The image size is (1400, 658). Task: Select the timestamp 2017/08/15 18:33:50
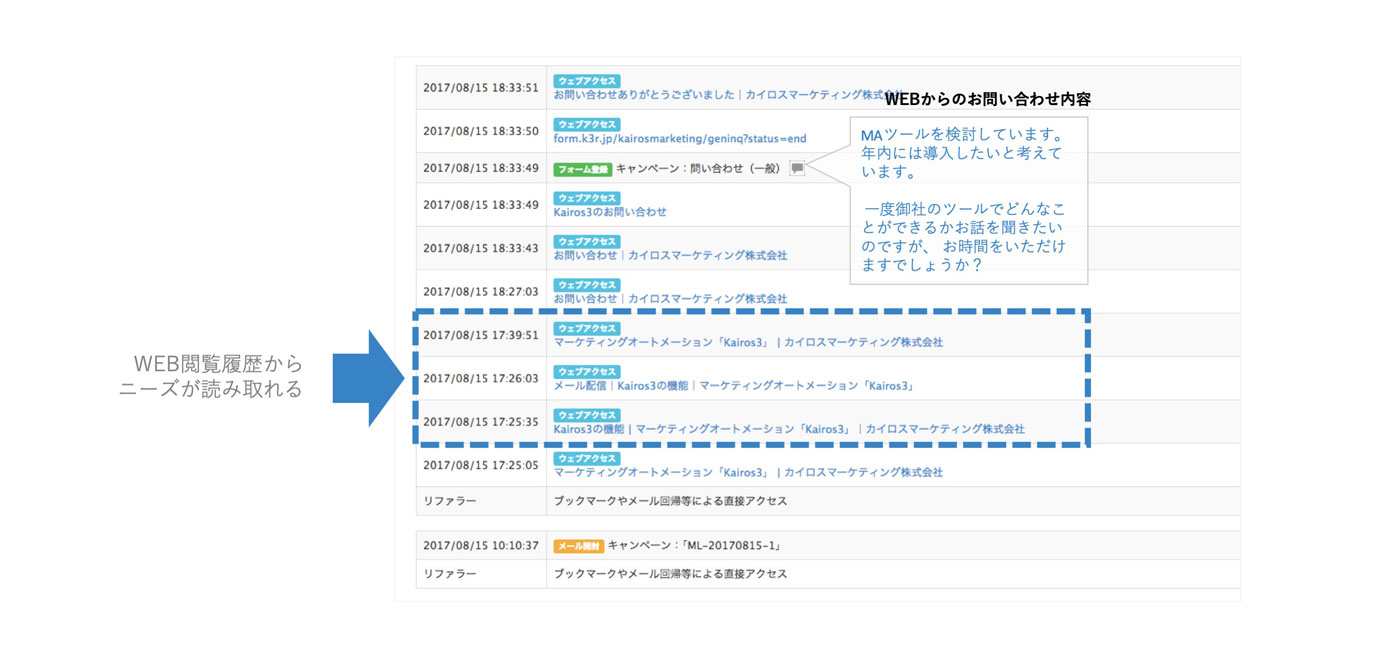click(x=481, y=131)
